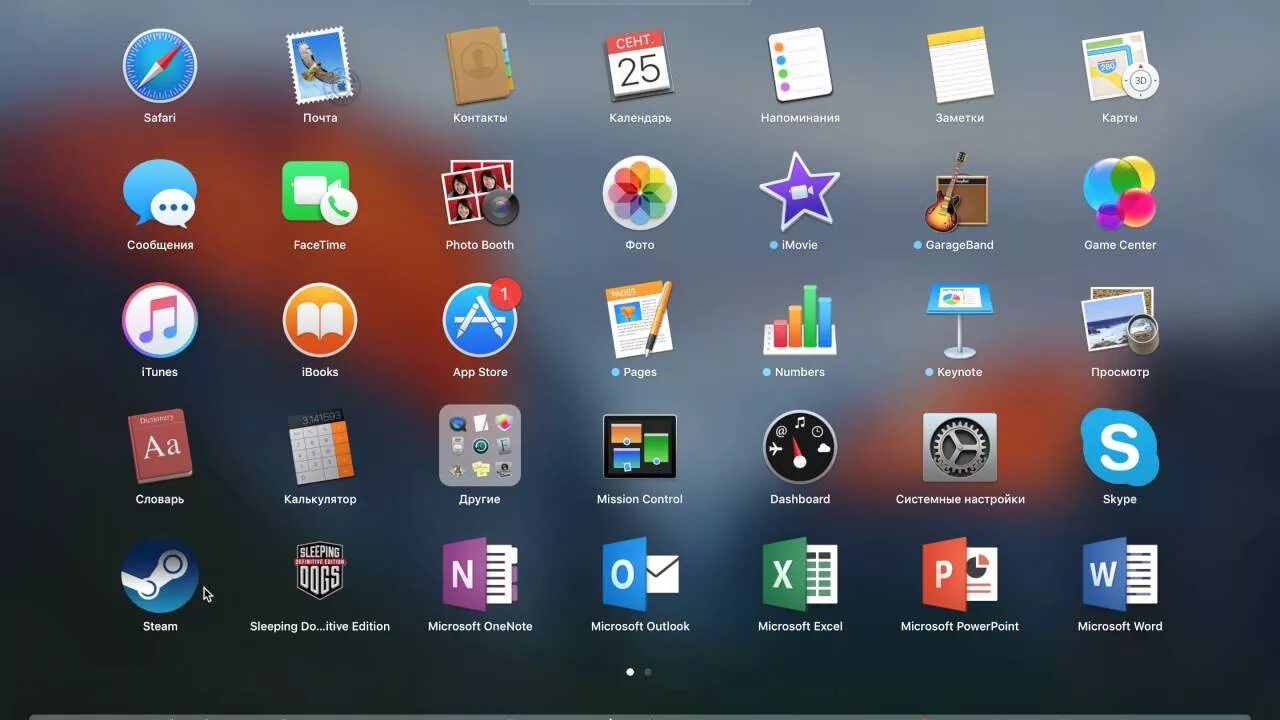The image size is (1280, 720).
Task: Click the 'Game Center' label
Action: 1120,245
